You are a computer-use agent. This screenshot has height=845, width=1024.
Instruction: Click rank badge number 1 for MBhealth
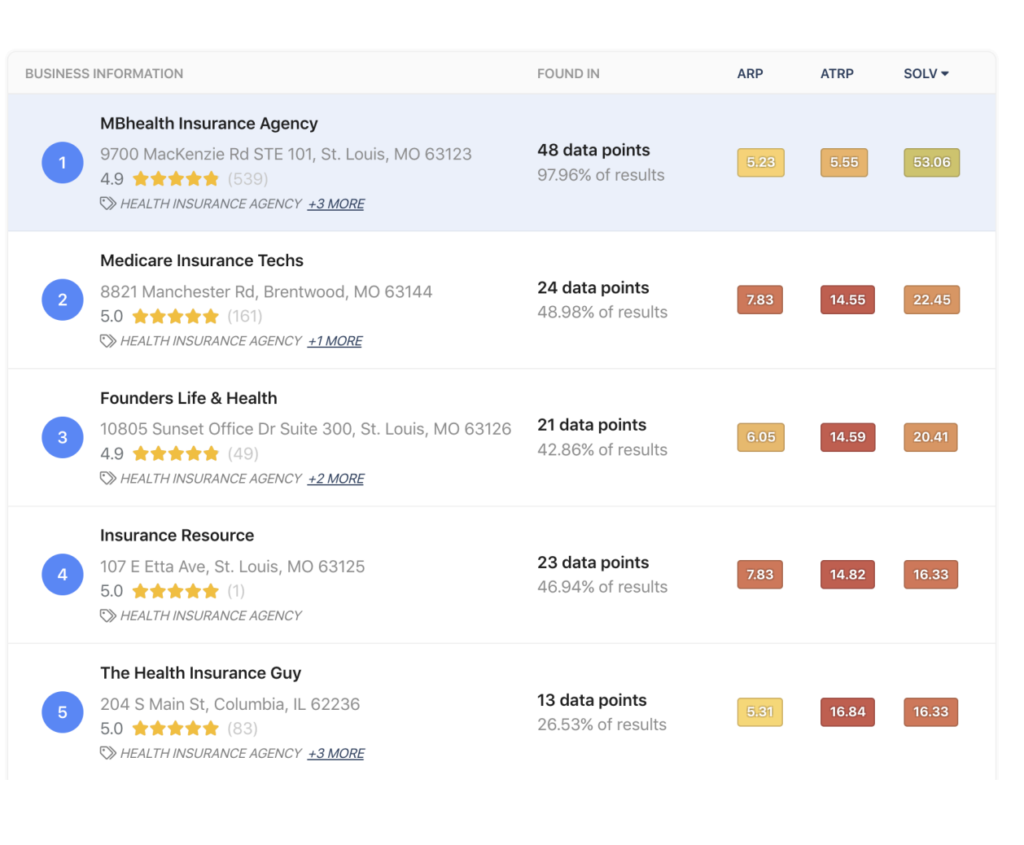63,163
